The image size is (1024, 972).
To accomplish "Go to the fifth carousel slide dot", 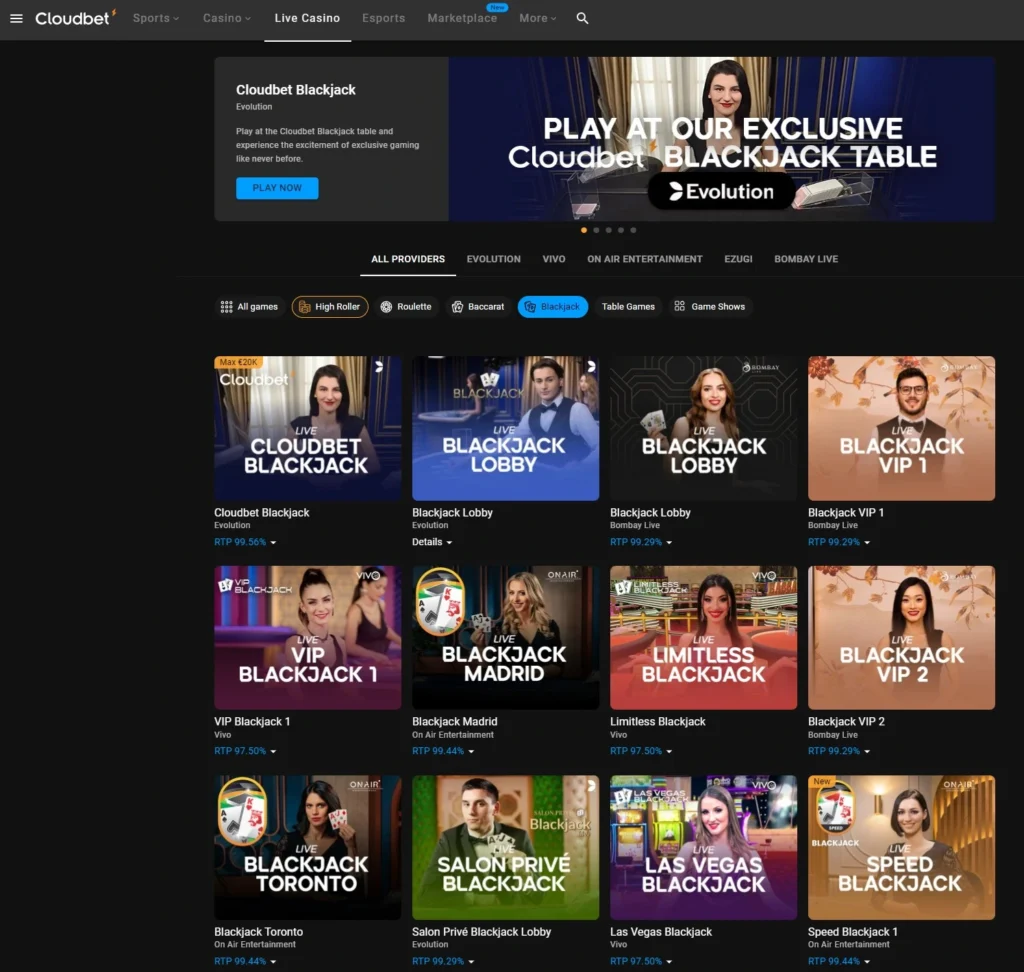I will 633,230.
